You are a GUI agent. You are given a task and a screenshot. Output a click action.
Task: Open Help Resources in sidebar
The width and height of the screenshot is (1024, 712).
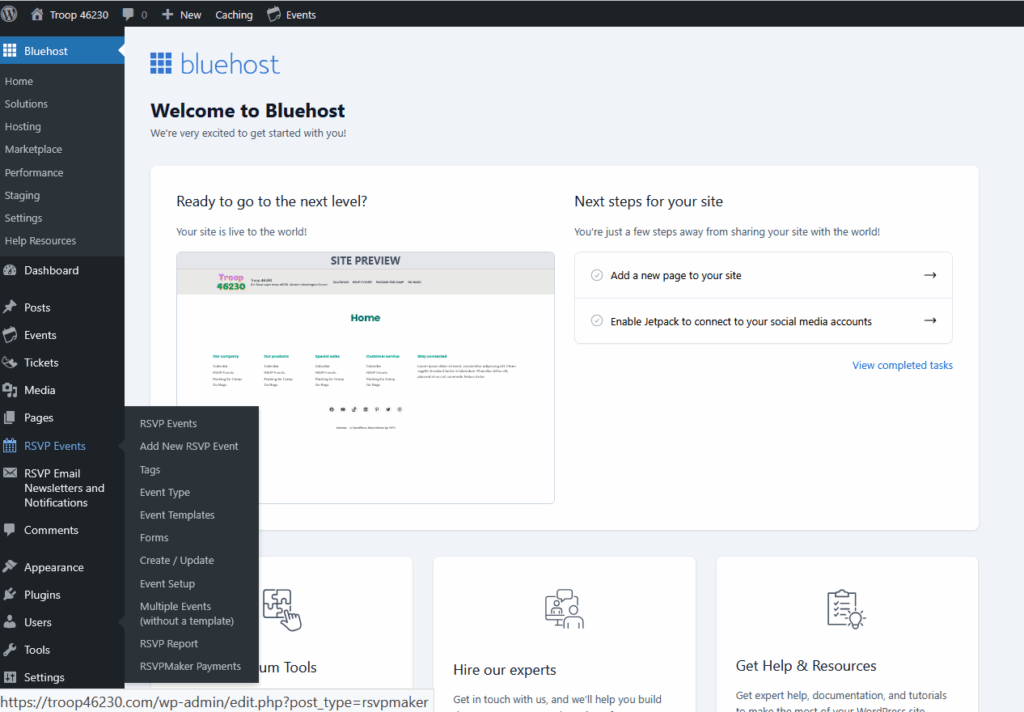pos(40,241)
